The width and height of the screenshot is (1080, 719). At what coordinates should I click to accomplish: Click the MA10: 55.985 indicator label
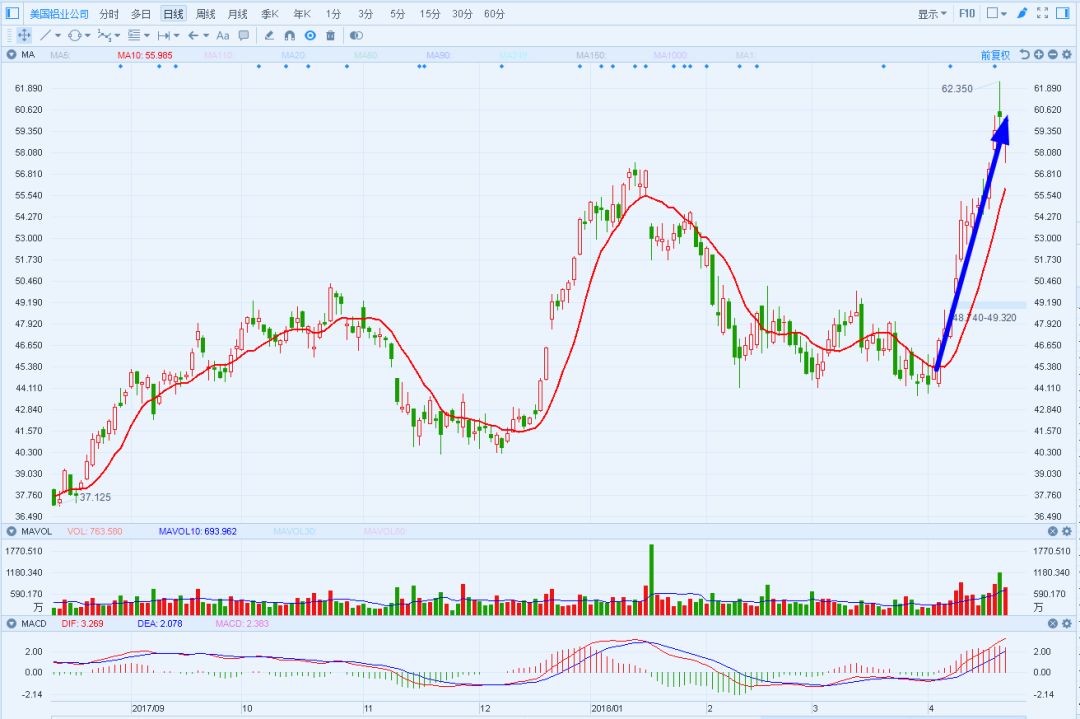pos(145,55)
